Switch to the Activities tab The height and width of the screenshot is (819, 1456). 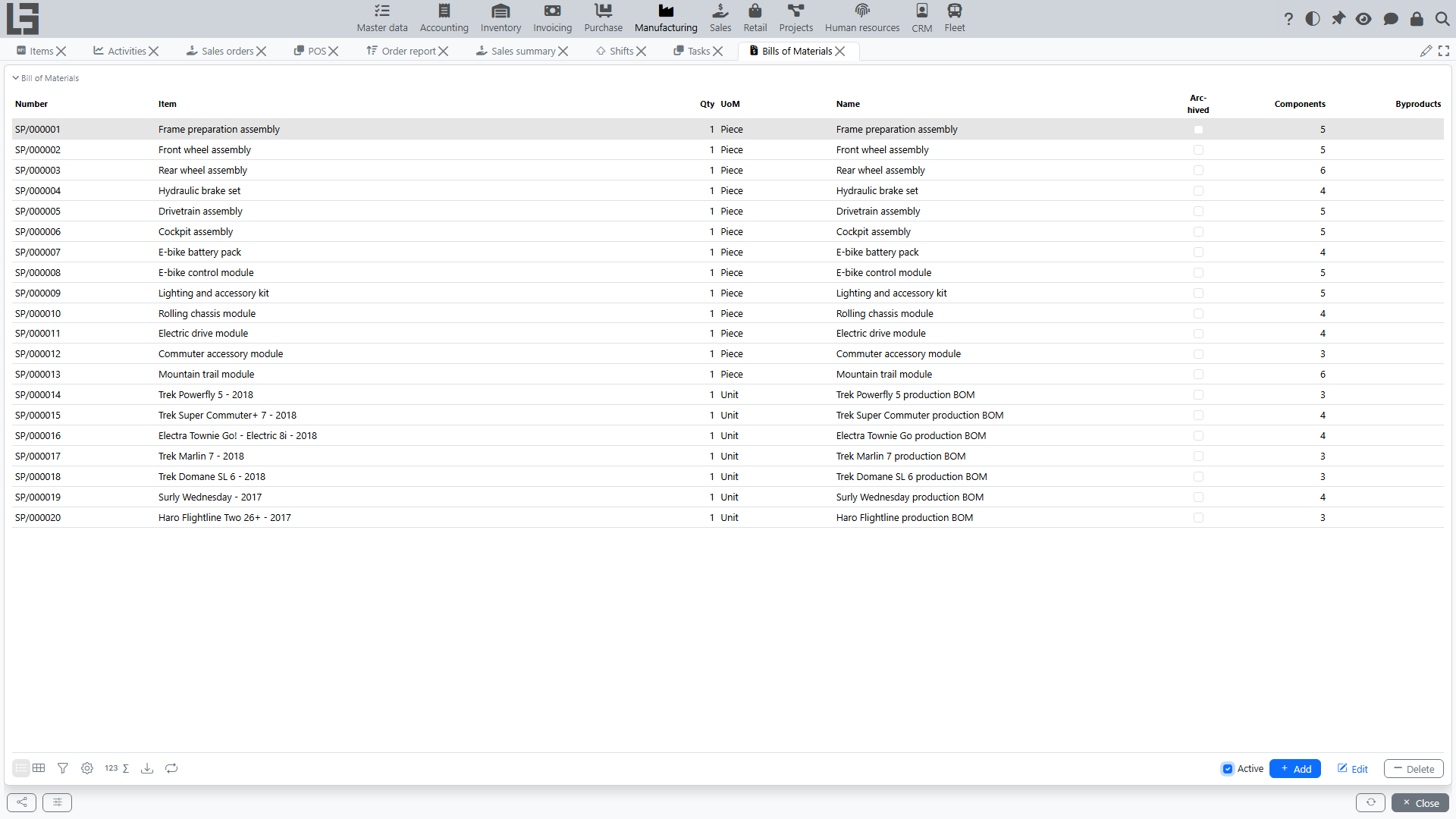pos(120,51)
